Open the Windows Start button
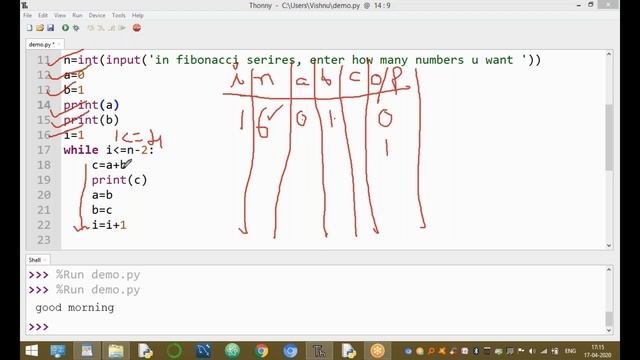Screen dimensions: 640x360 (31, 351)
